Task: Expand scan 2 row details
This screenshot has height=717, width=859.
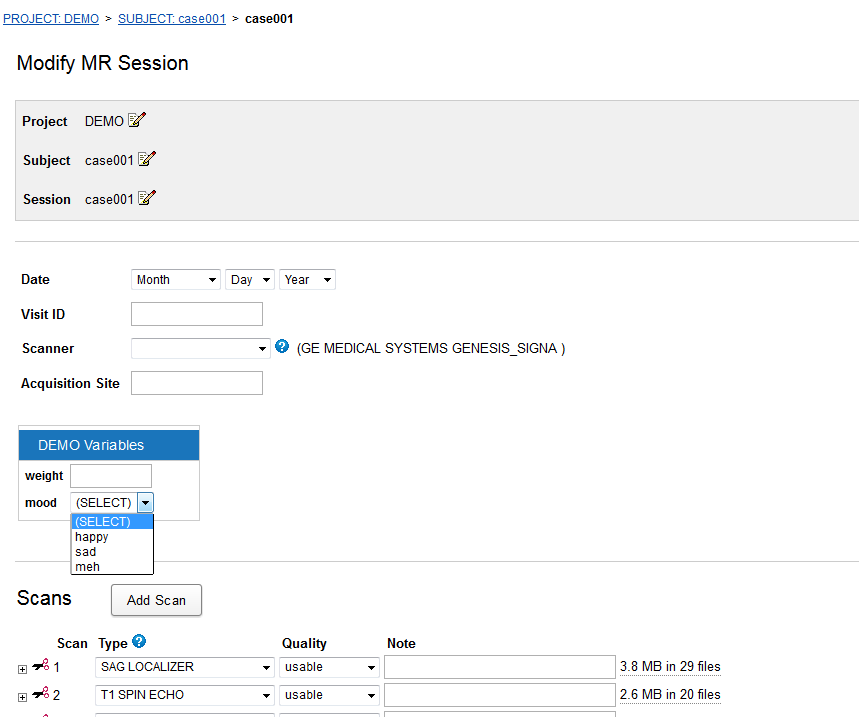Action: 23,696
